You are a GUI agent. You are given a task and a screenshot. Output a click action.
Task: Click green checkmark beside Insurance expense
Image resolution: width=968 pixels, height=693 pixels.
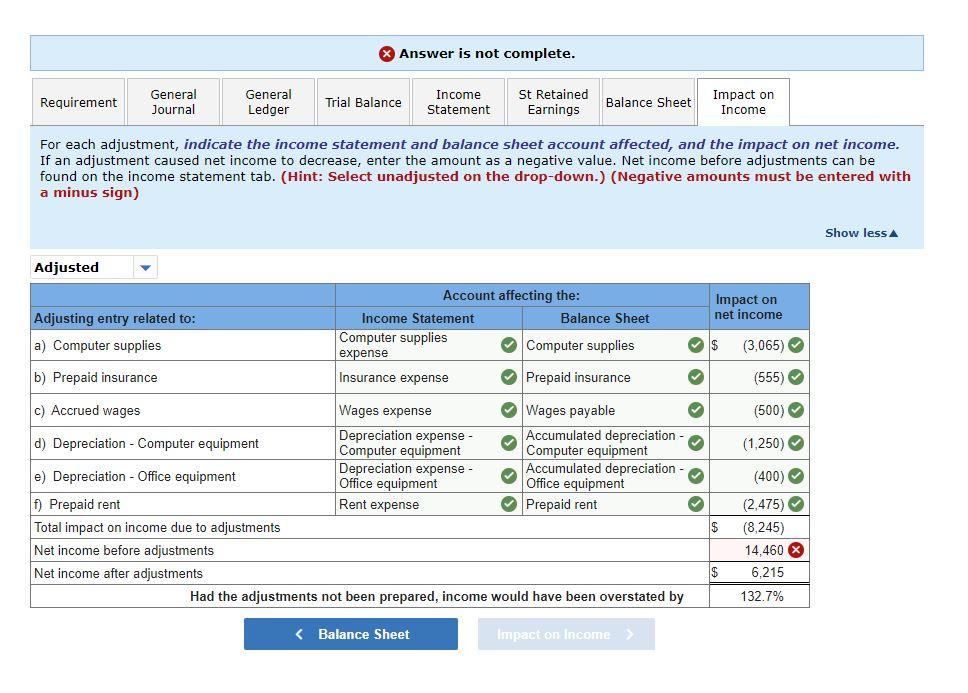(509, 377)
